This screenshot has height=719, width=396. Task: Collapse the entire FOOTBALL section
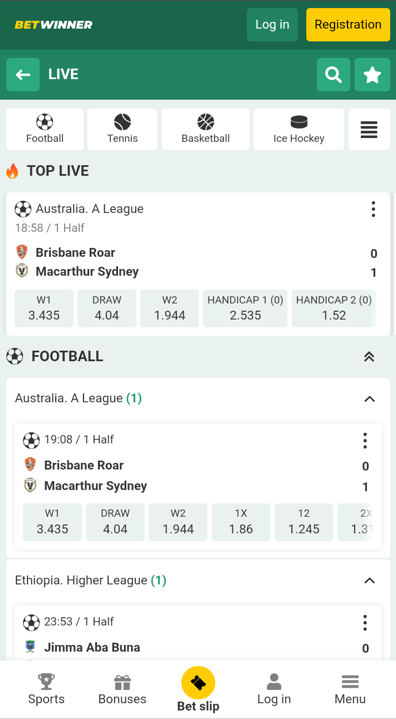click(369, 357)
